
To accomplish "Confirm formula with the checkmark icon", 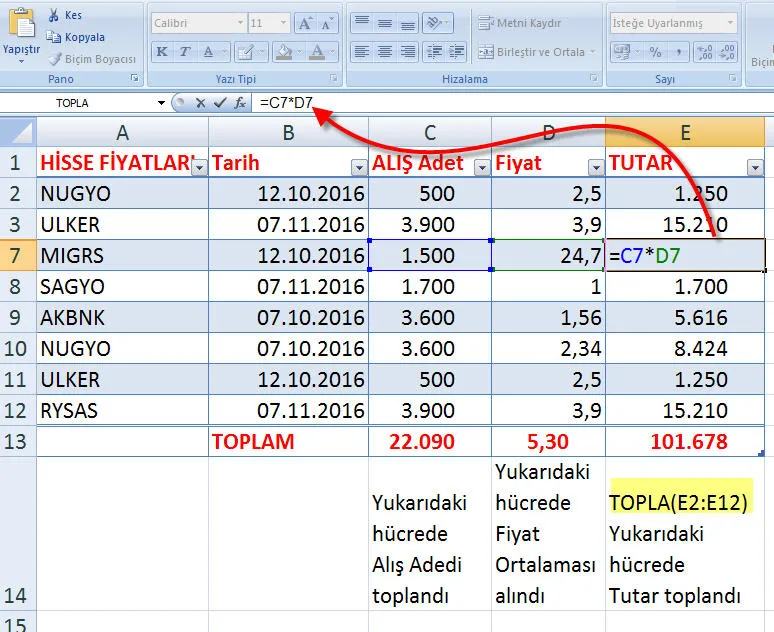I will [x=220, y=102].
